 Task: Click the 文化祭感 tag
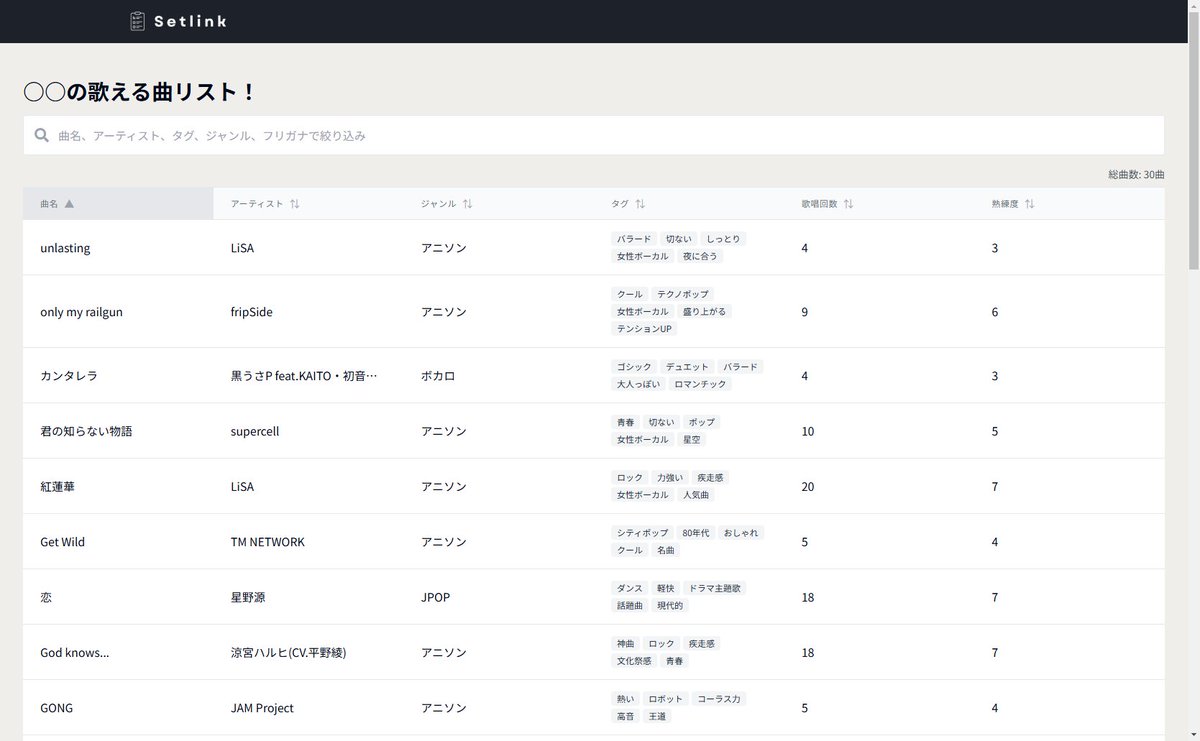(x=634, y=661)
